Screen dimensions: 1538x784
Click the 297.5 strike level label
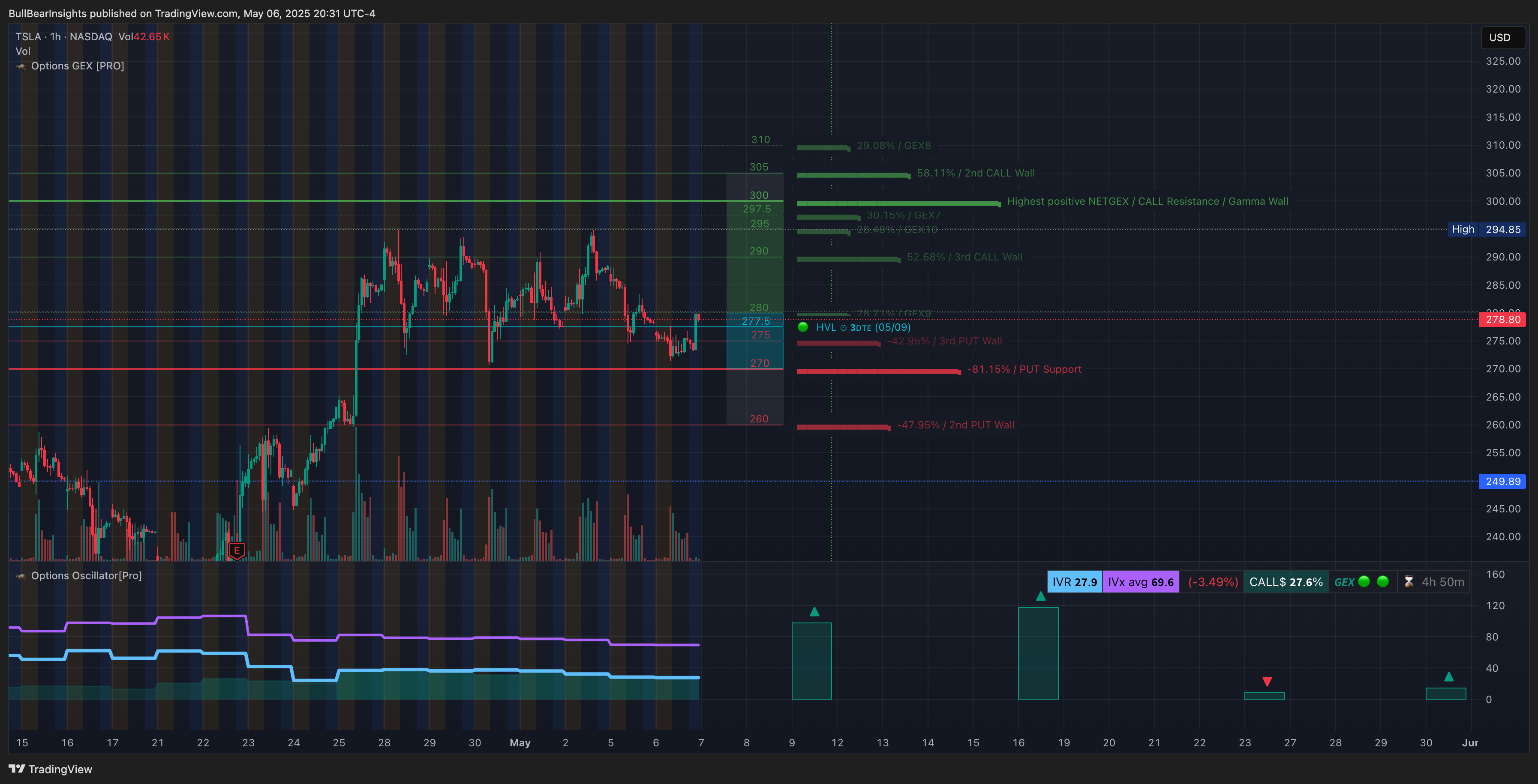(757, 209)
